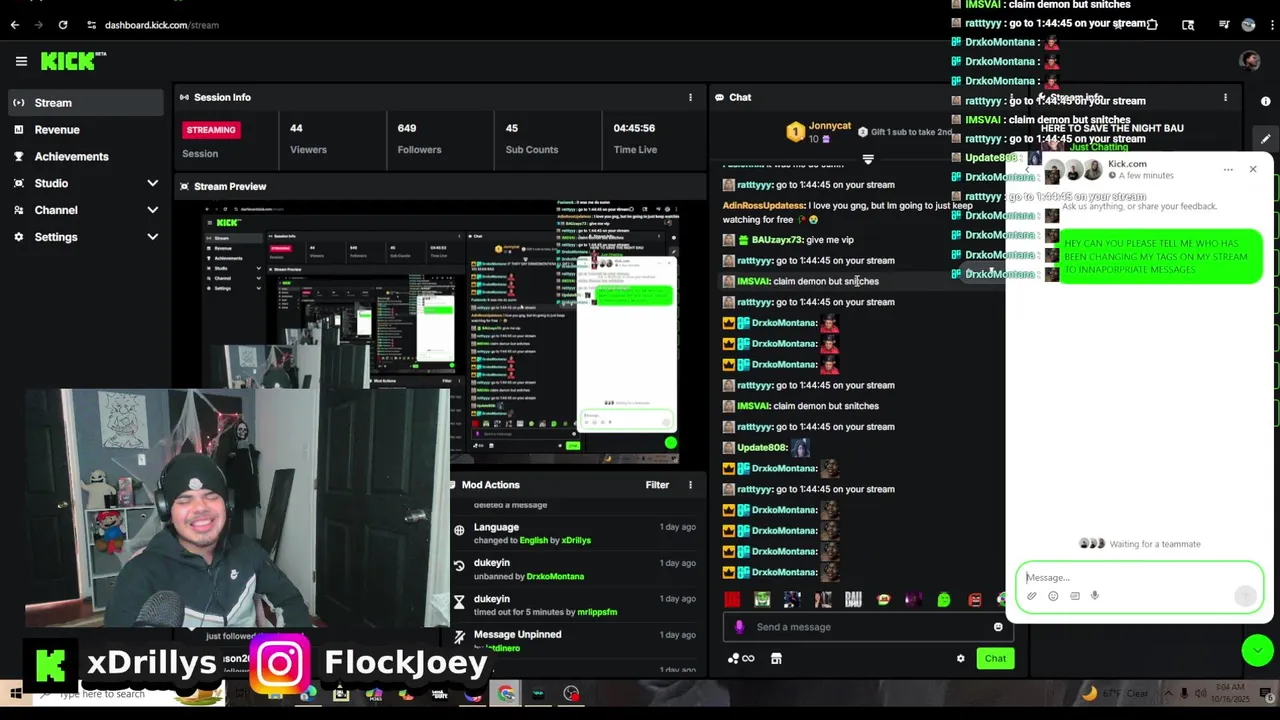Click the address bar showing dashboard.kick.com/stream
1280x720 pixels.
(161, 25)
